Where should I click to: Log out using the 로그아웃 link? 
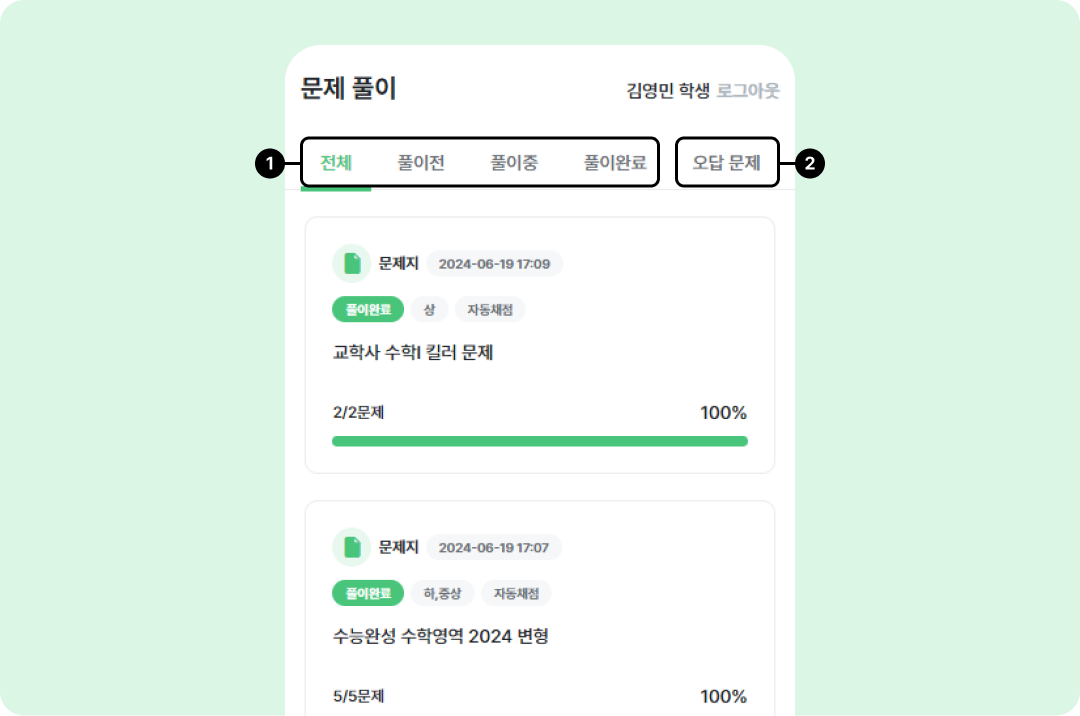pyautogui.click(x=748, y=91)
